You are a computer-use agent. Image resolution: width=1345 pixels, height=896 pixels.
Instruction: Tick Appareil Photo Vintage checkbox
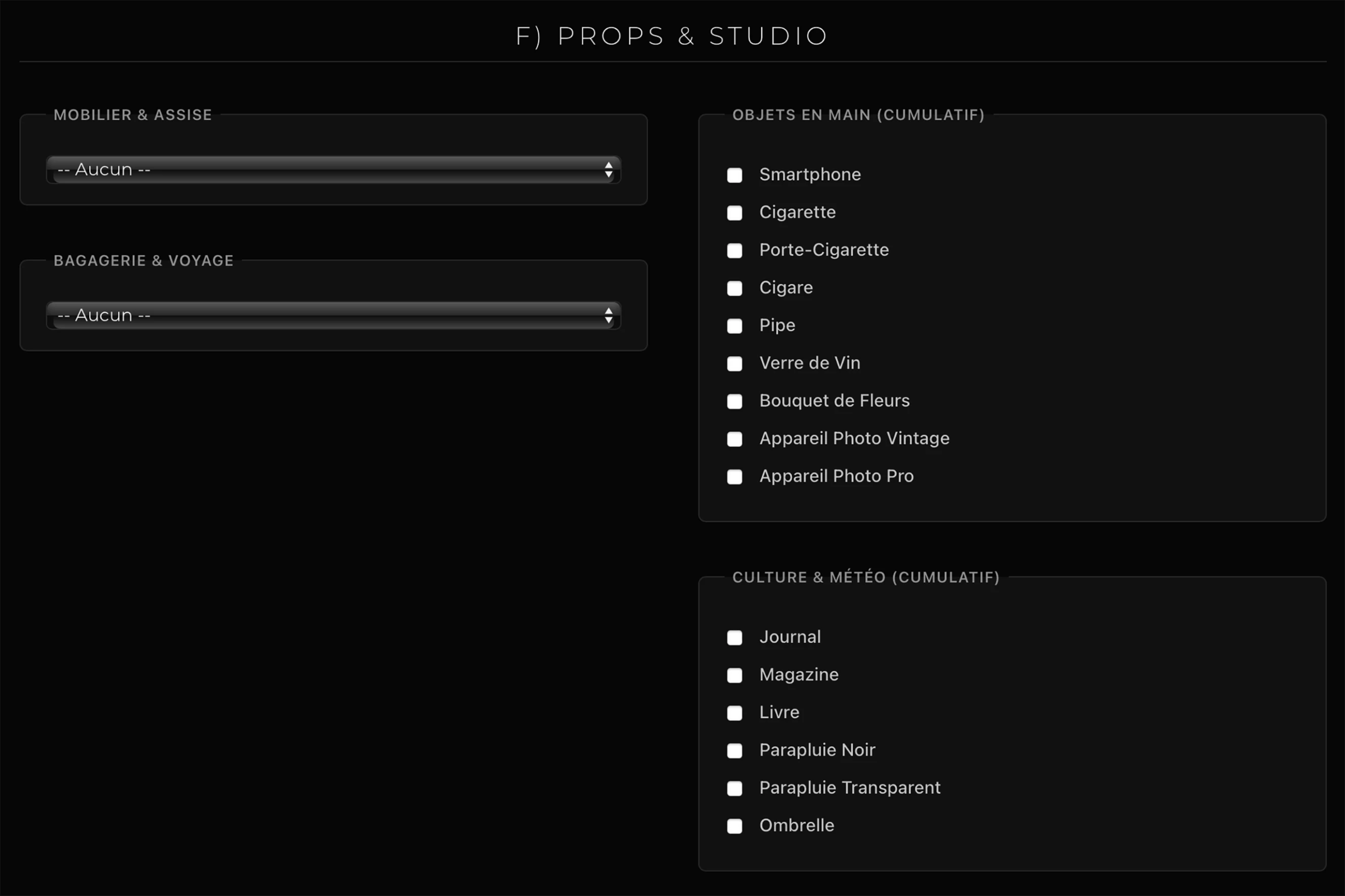coord(734,440)
